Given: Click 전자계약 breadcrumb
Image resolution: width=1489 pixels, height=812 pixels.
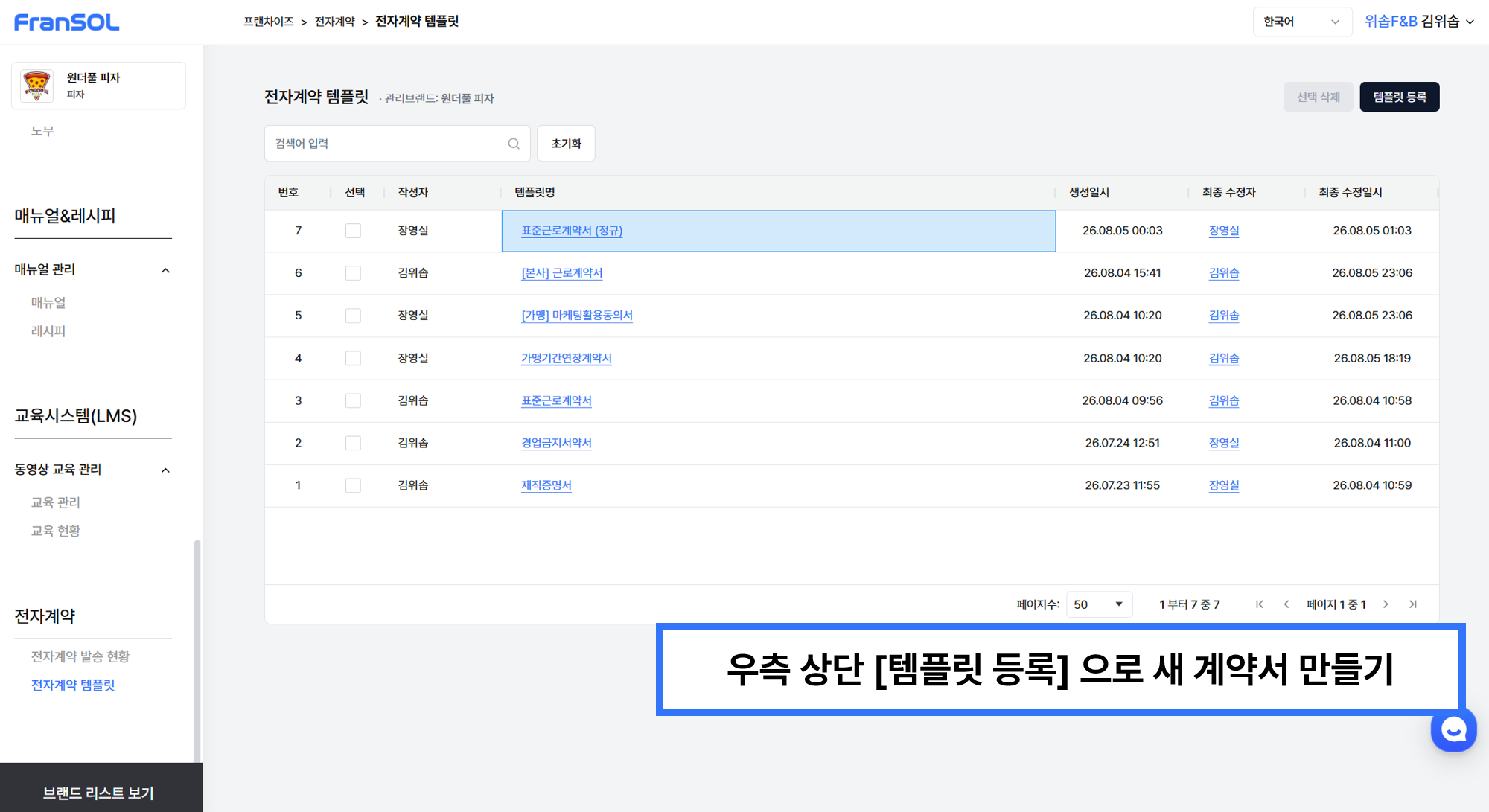Looking at the screenshot, I should coord(335,22).
